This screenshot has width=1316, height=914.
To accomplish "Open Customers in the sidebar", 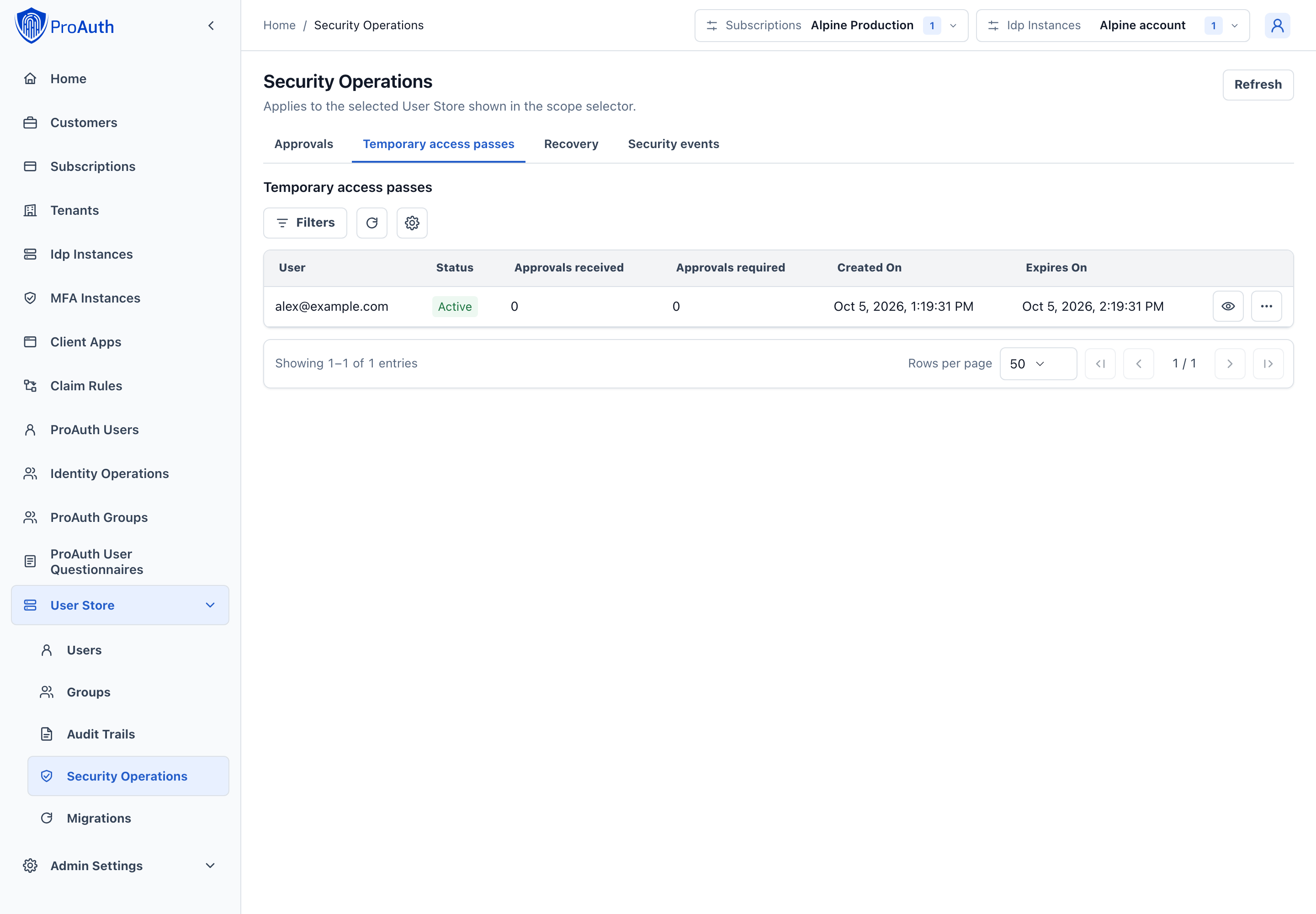I will (x=120, y=122).
